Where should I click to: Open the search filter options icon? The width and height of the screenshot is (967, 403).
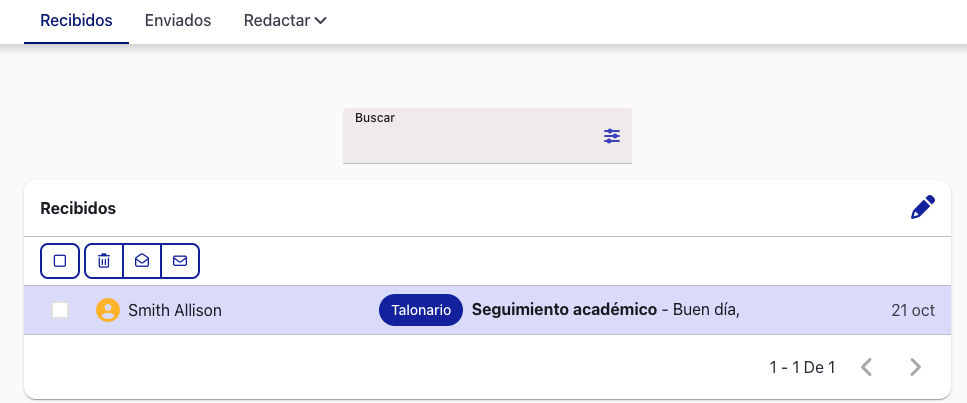coord(612,136)
